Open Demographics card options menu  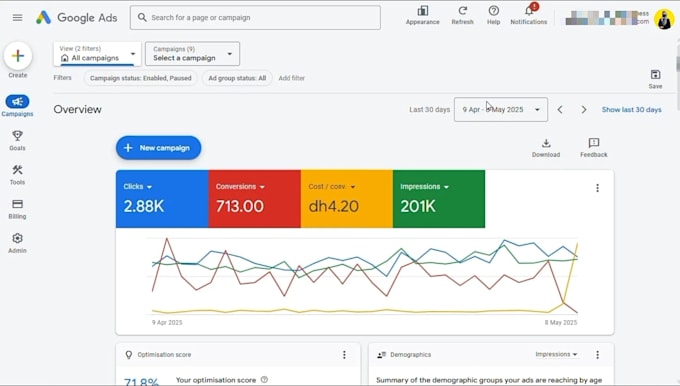pos(598,355)
